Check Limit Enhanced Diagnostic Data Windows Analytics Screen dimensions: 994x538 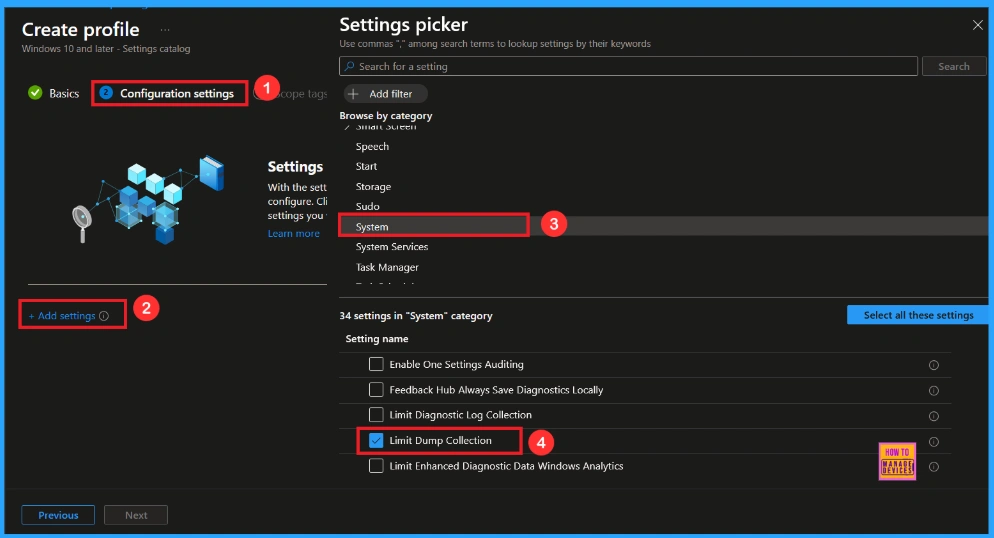point(376,466)
